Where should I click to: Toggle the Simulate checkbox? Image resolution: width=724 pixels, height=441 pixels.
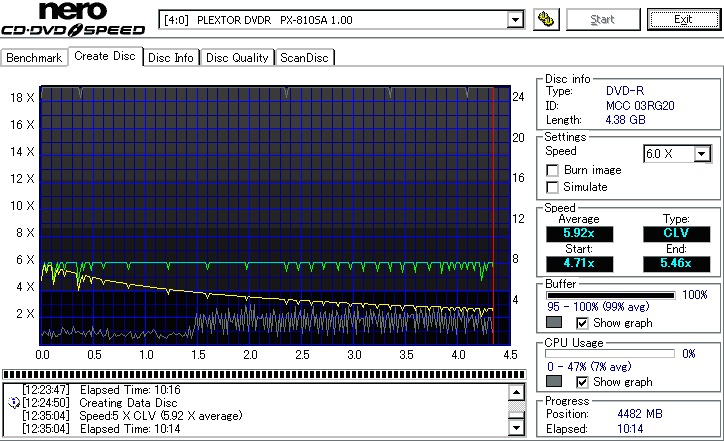tap(553, 187)
